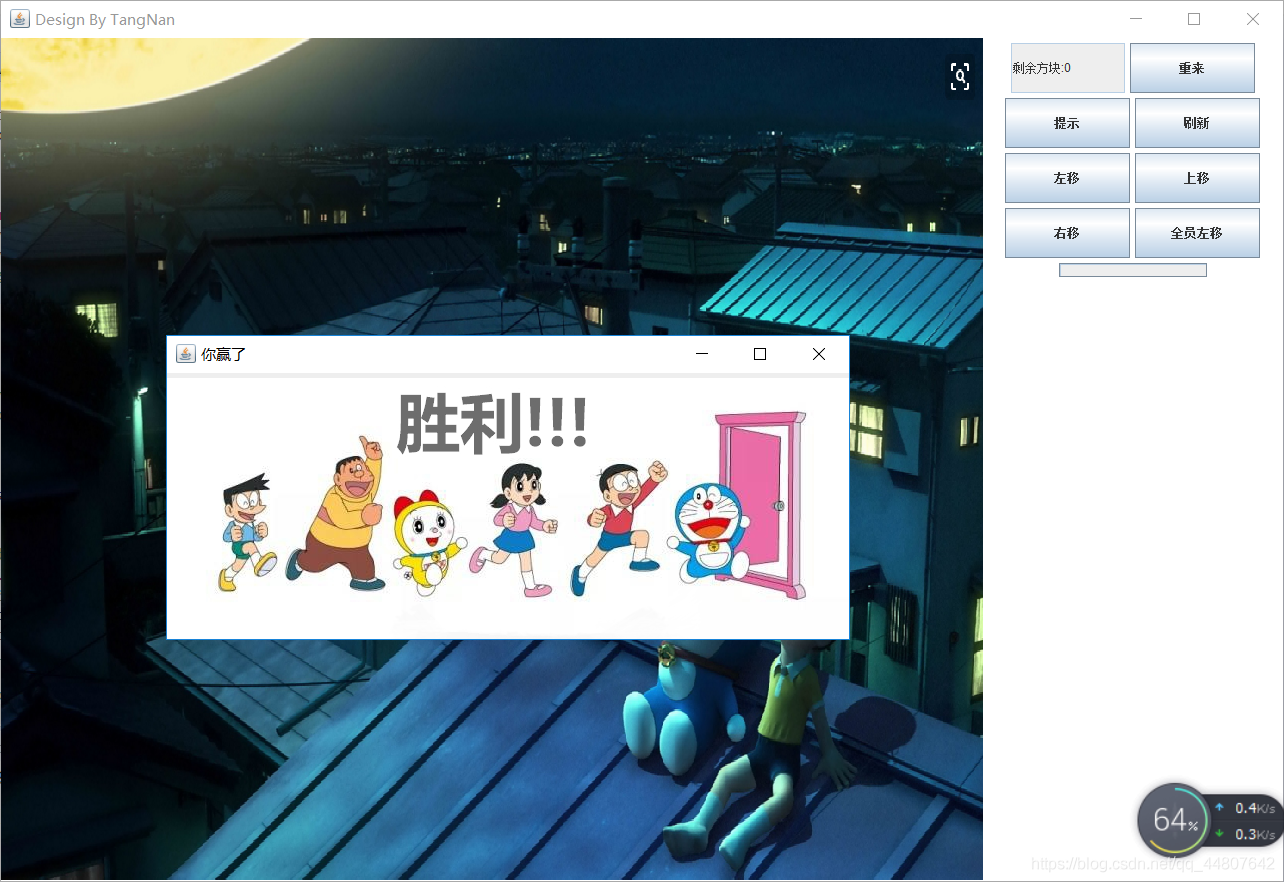Click the Java icon in the 你赢了 title bar

point(185,354)
